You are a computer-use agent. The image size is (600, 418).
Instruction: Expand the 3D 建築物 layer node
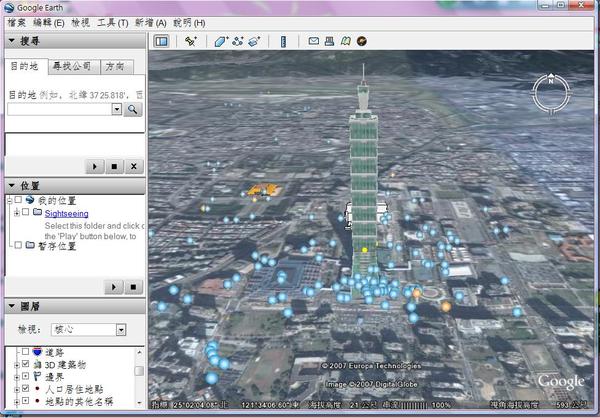click(17, 366)
